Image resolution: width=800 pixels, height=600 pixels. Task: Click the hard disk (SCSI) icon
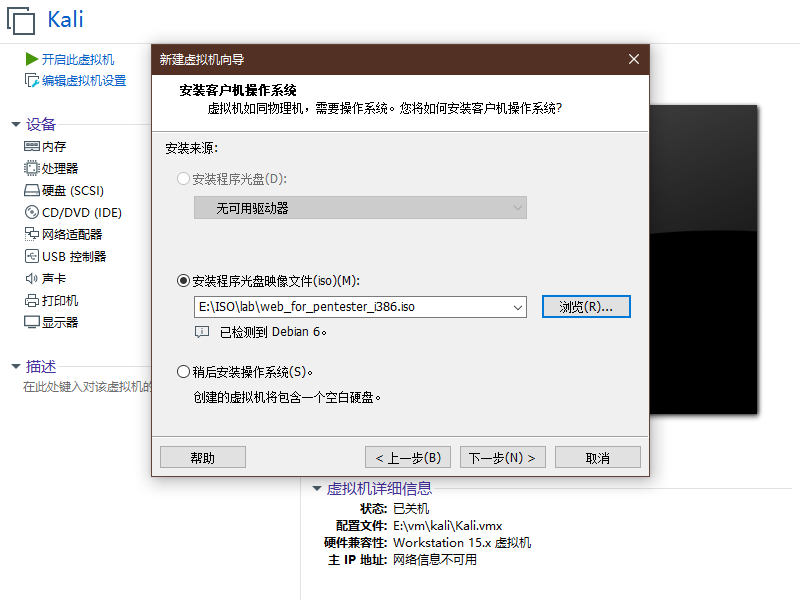click(x=32, y=191)
